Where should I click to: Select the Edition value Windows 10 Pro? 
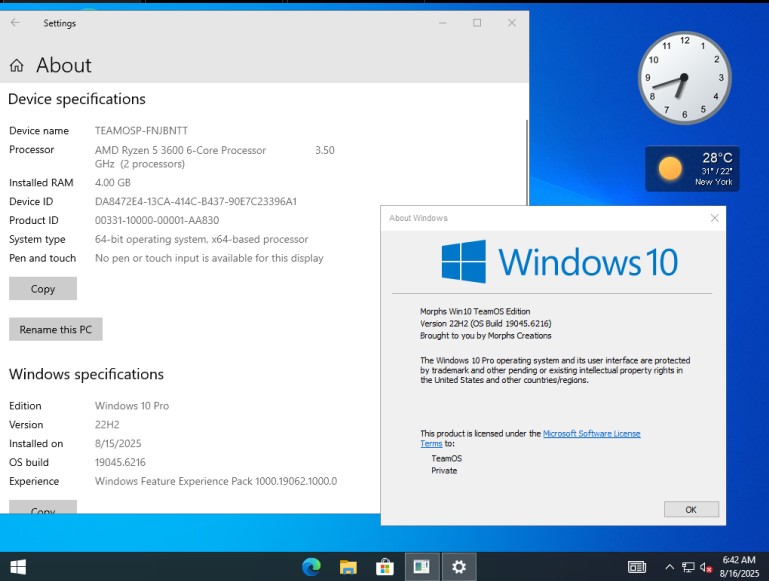pos(132,405)
